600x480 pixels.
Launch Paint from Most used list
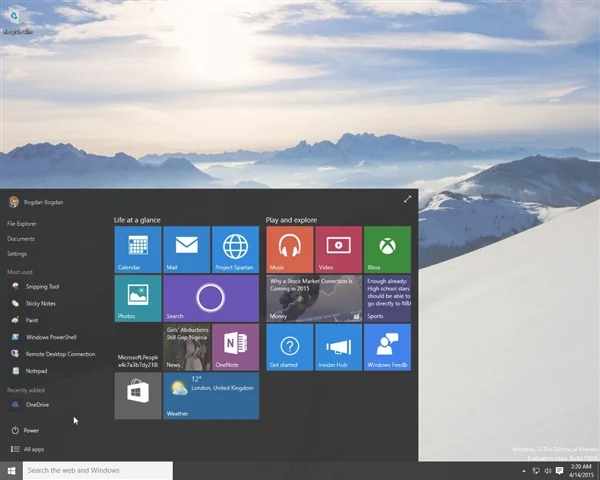click(25, 320)
